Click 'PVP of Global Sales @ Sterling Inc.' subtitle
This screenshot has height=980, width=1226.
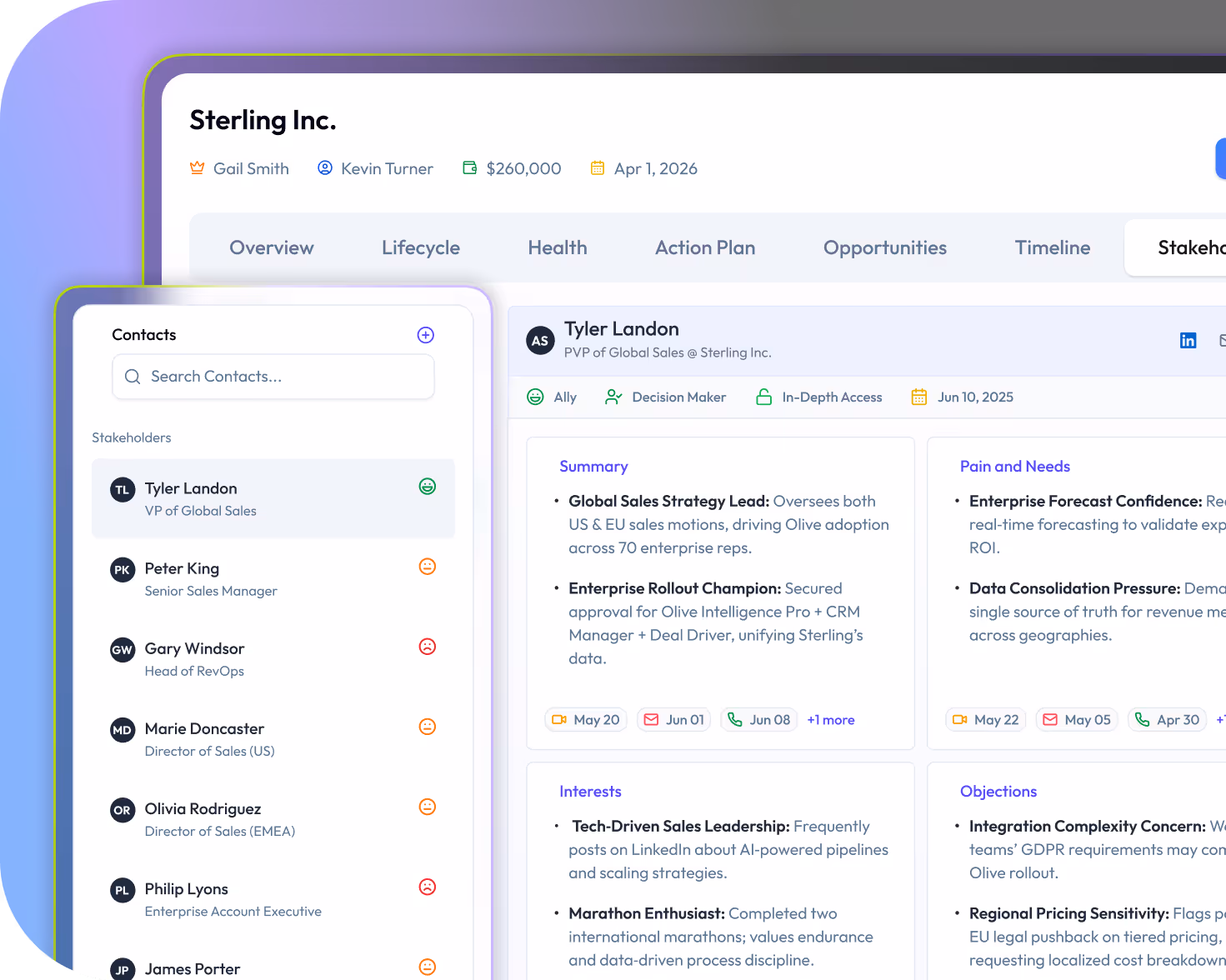click(x=668, y=352)
